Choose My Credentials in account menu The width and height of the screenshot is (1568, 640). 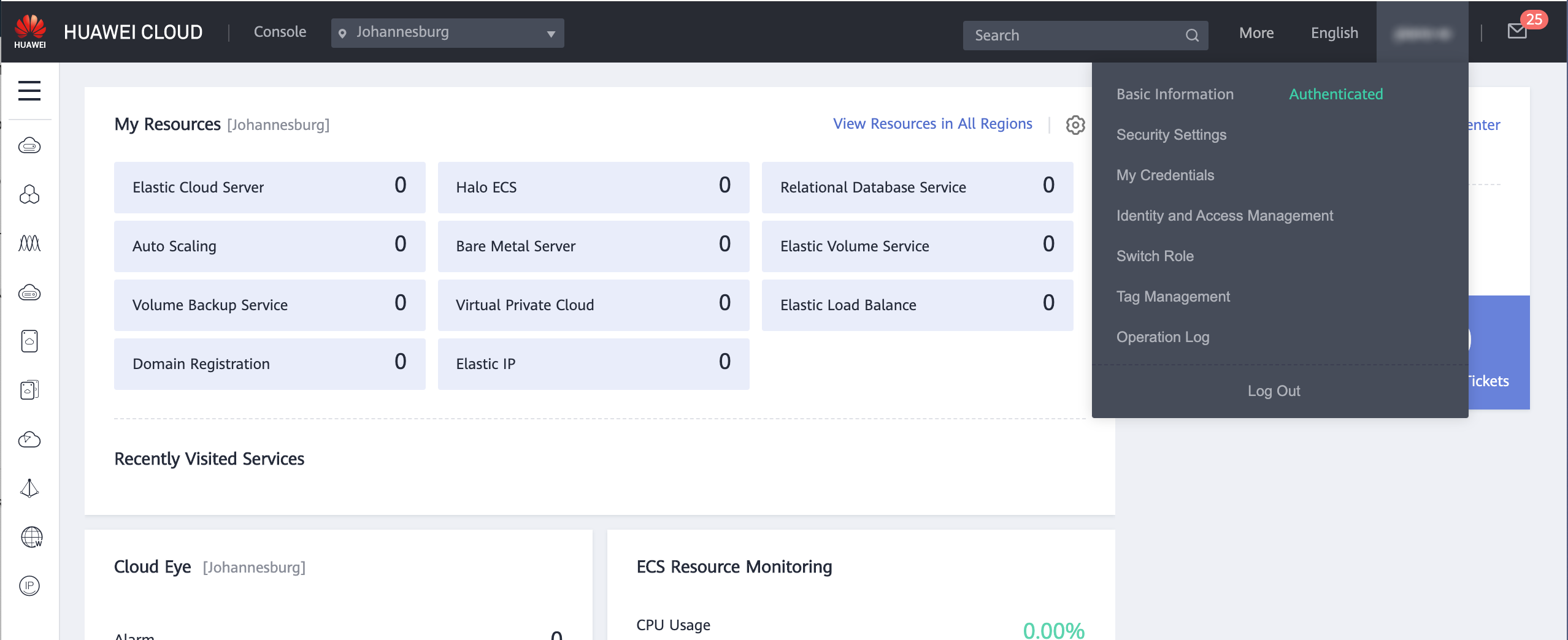point(1165,175)
